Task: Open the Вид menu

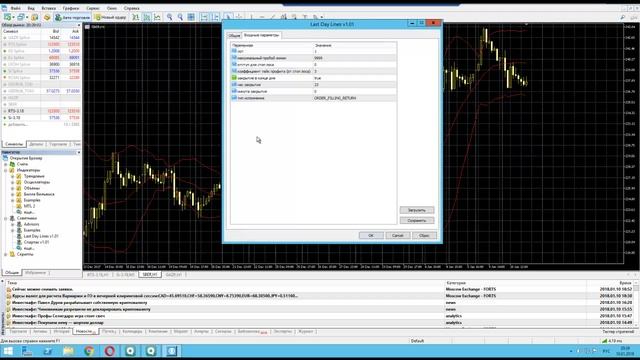Action: [31, 8]
